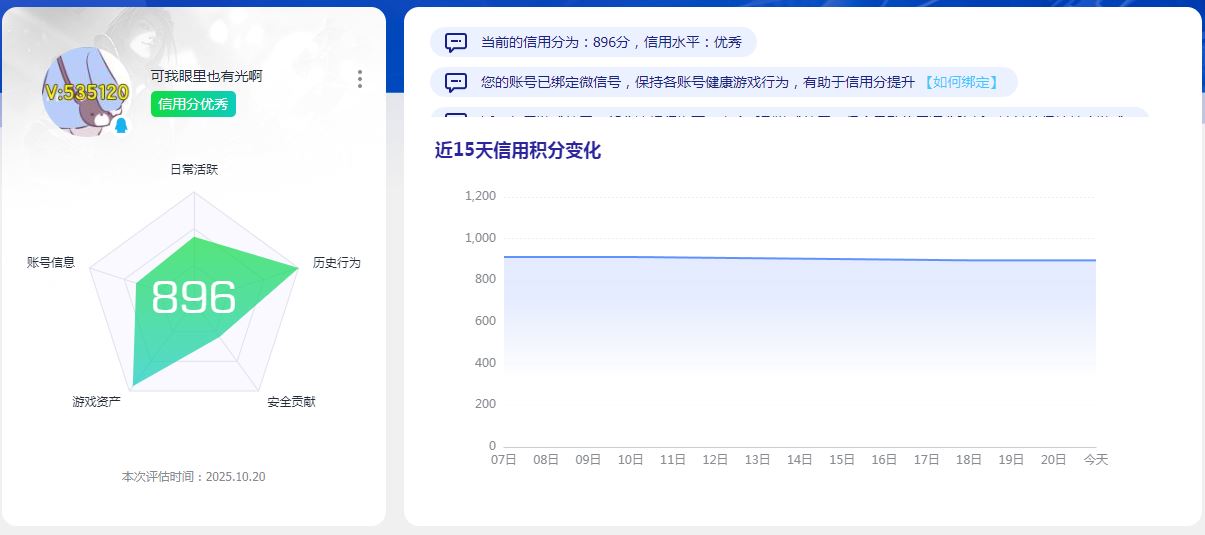Click the 1,000 y-axis value
The image size is (1205, 535).
(x=480, y=238)
